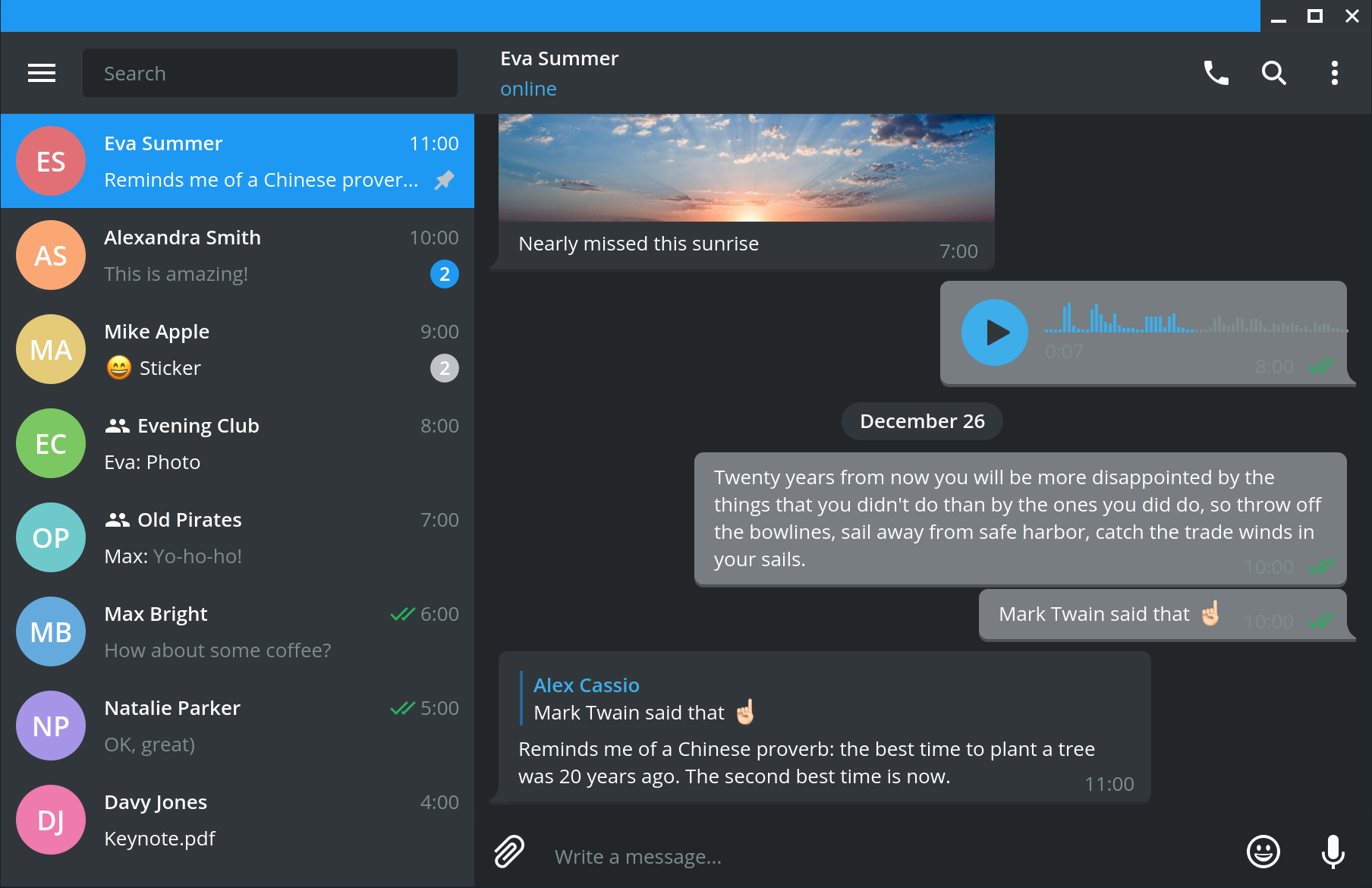Open the sunrise photo in chat
1372x888 pixels.
pos(746,168)
